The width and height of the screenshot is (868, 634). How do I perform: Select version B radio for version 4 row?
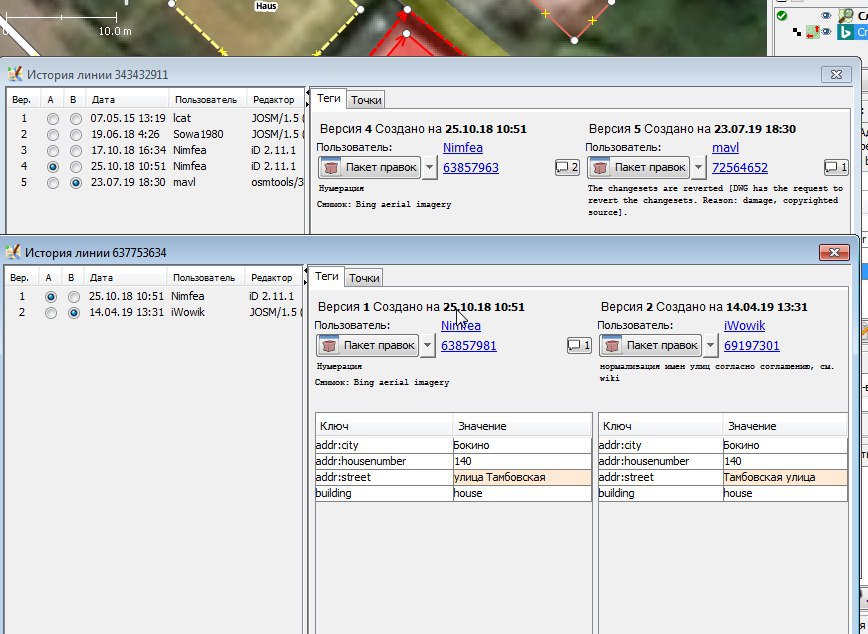(x=76, y=167)
